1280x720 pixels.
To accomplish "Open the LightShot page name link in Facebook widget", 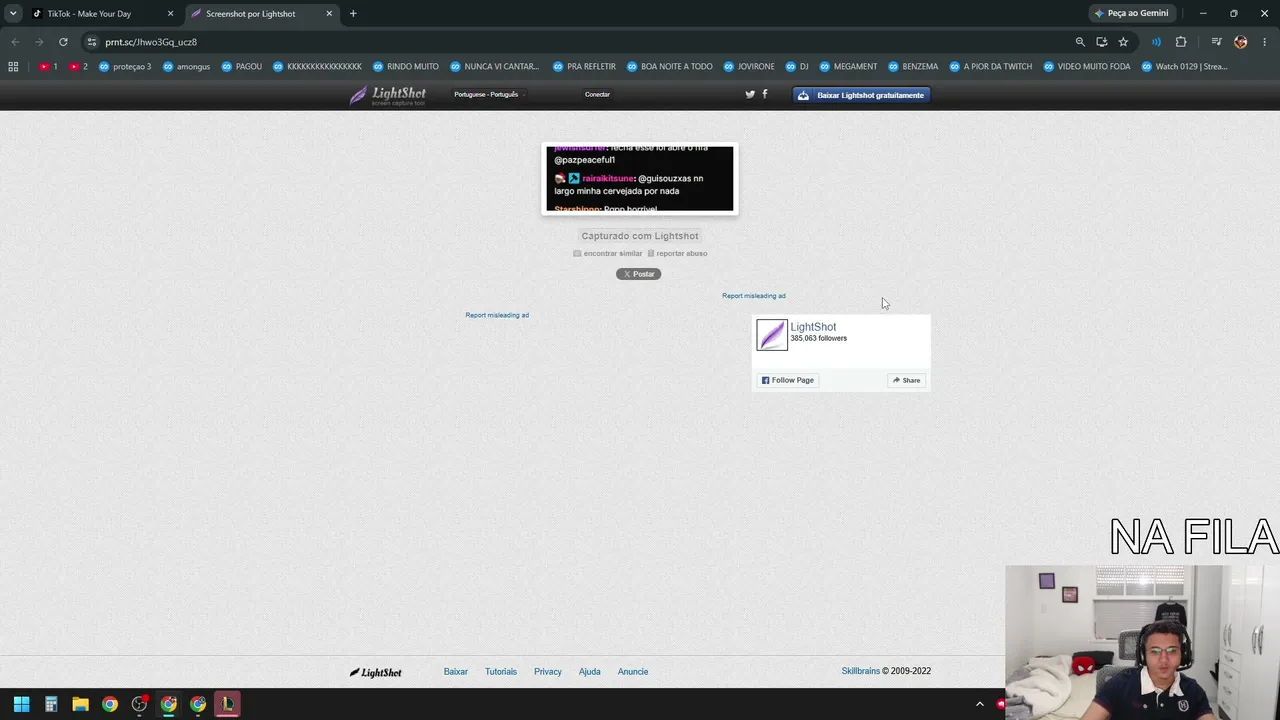I will click(x=813, y=327).
